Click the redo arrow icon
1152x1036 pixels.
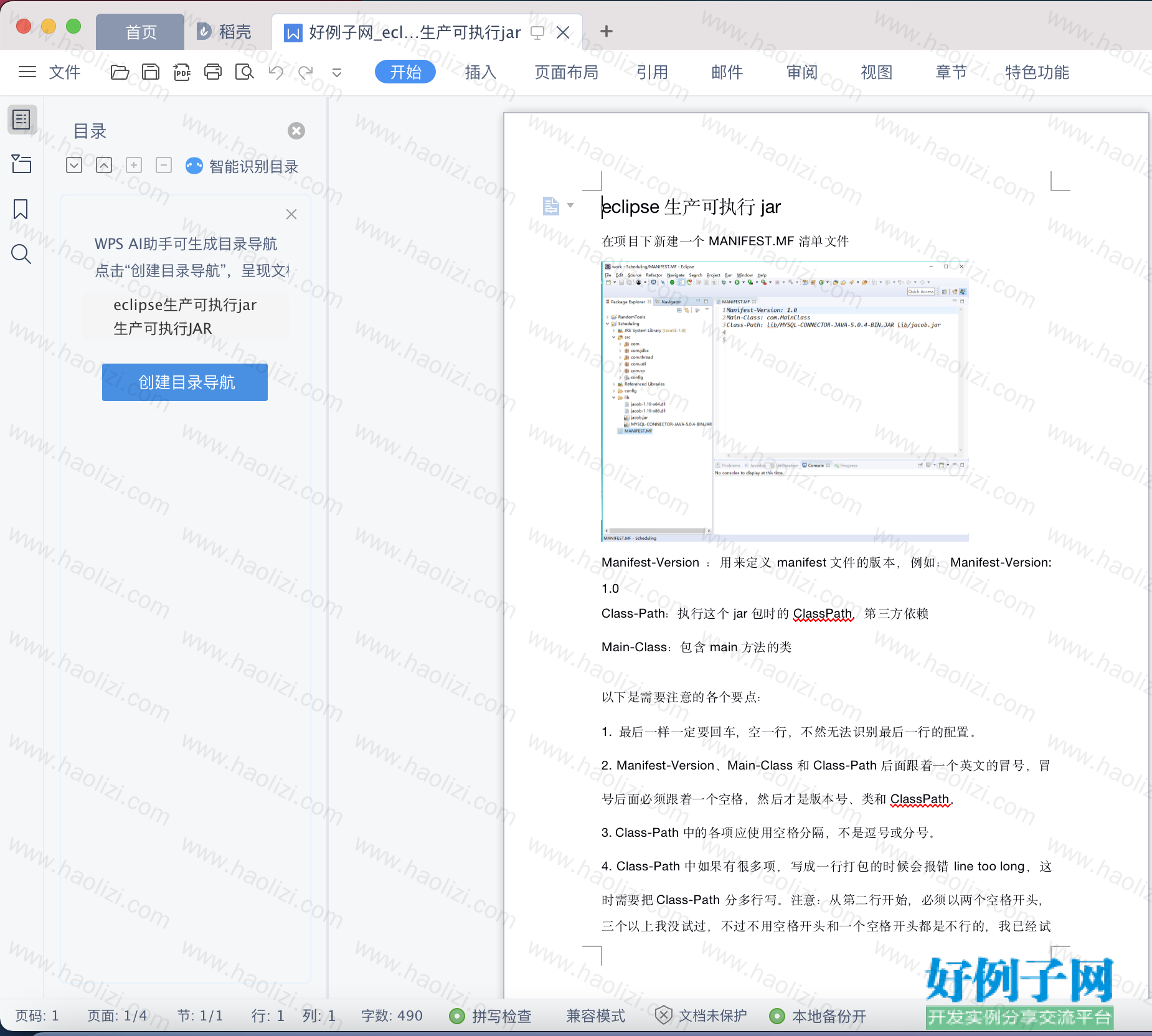click(x=306, y=72)
